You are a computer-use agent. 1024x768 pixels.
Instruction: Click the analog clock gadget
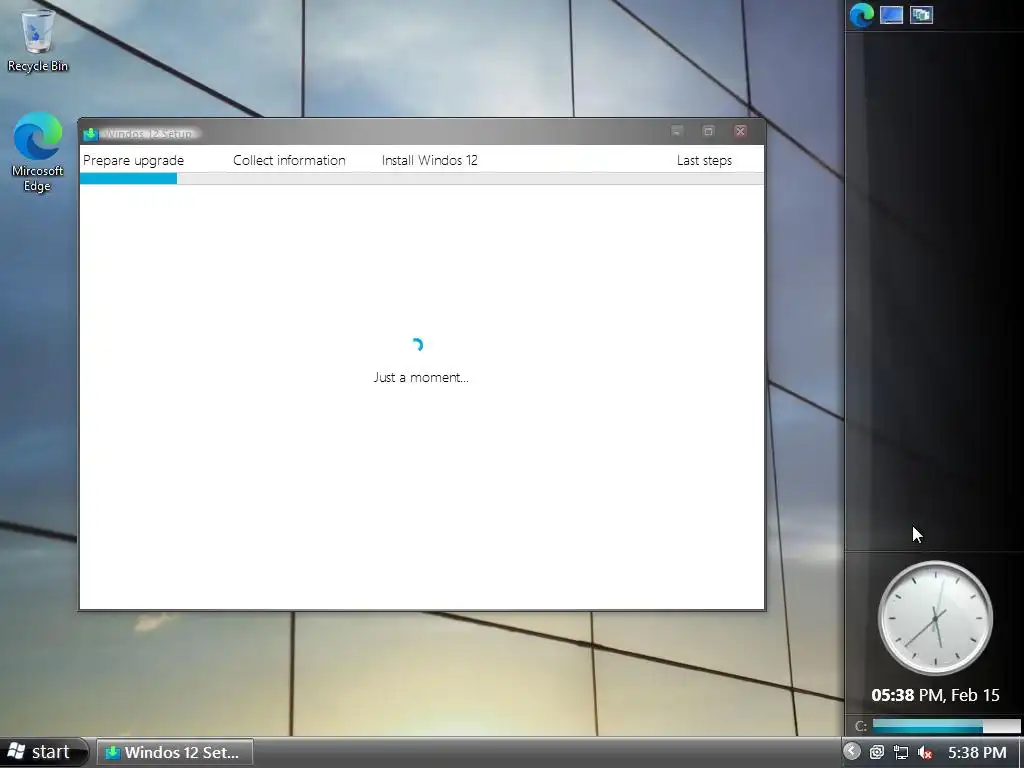[935, 618]
